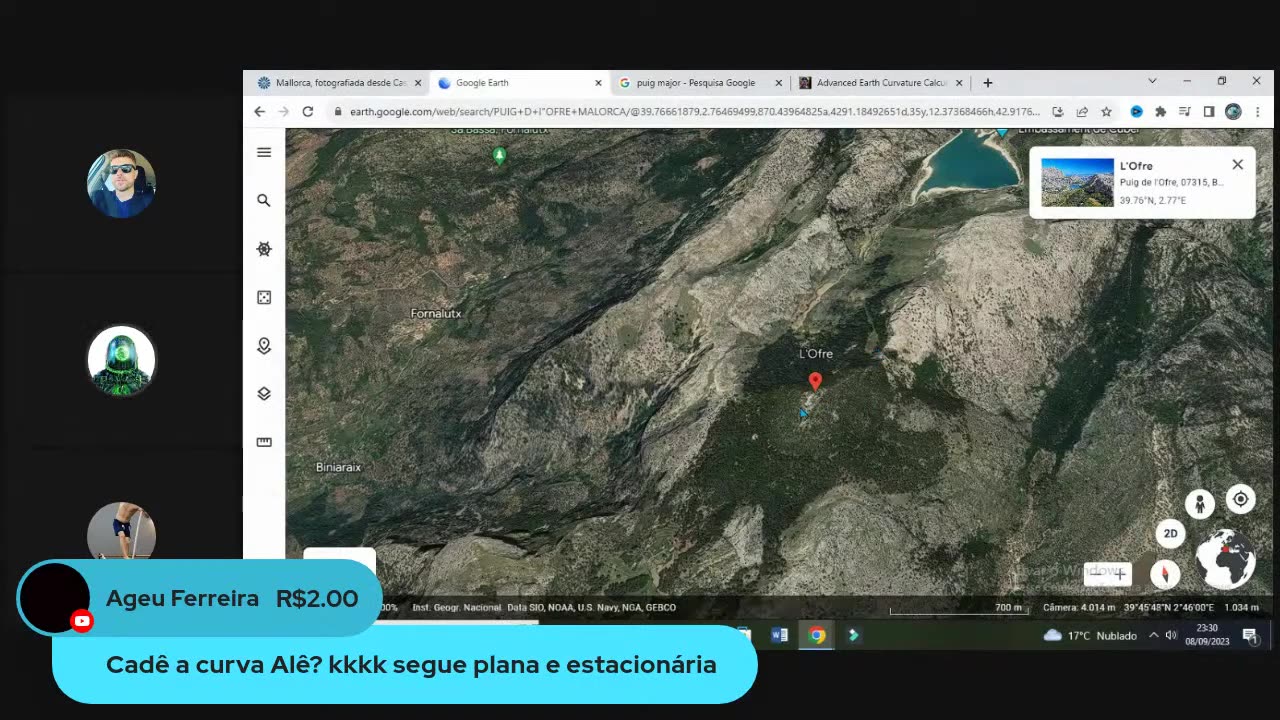The image size is (1280, 720).
Task: Click the L'Ofre card title
Action: click(1136, 166)
